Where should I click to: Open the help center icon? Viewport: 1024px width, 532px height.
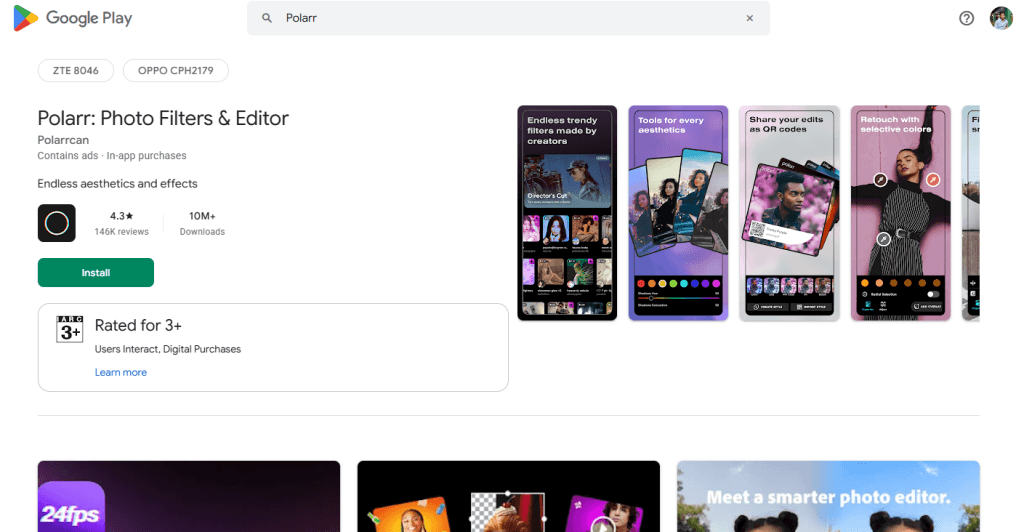pos(967,18)
